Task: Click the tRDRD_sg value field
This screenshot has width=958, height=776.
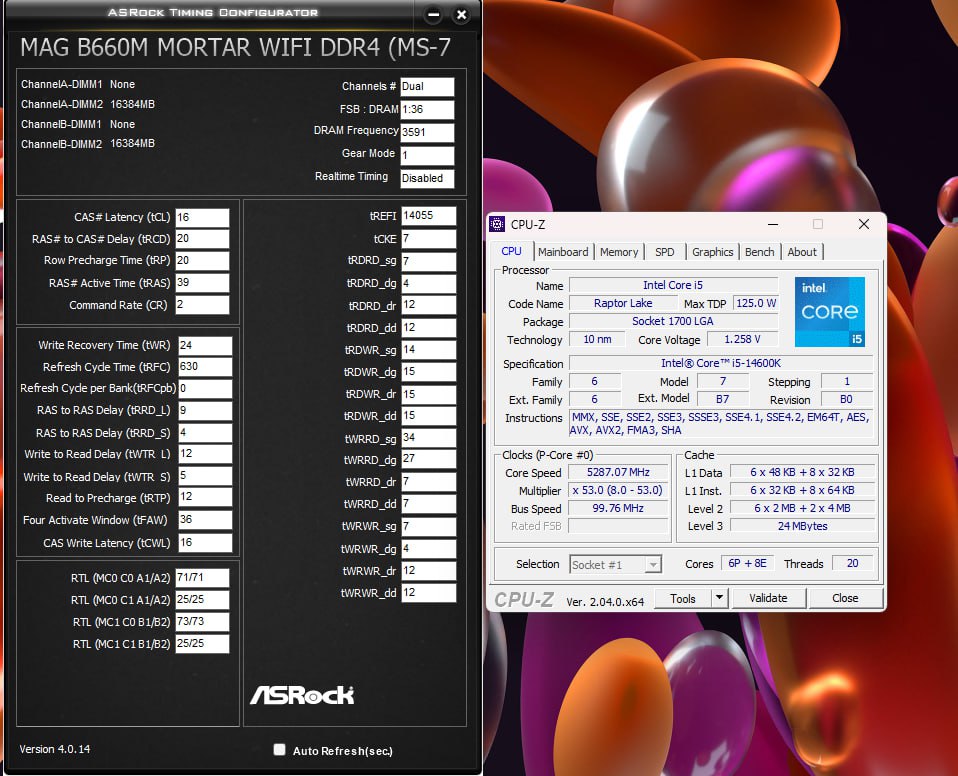Action: (428, 262)
